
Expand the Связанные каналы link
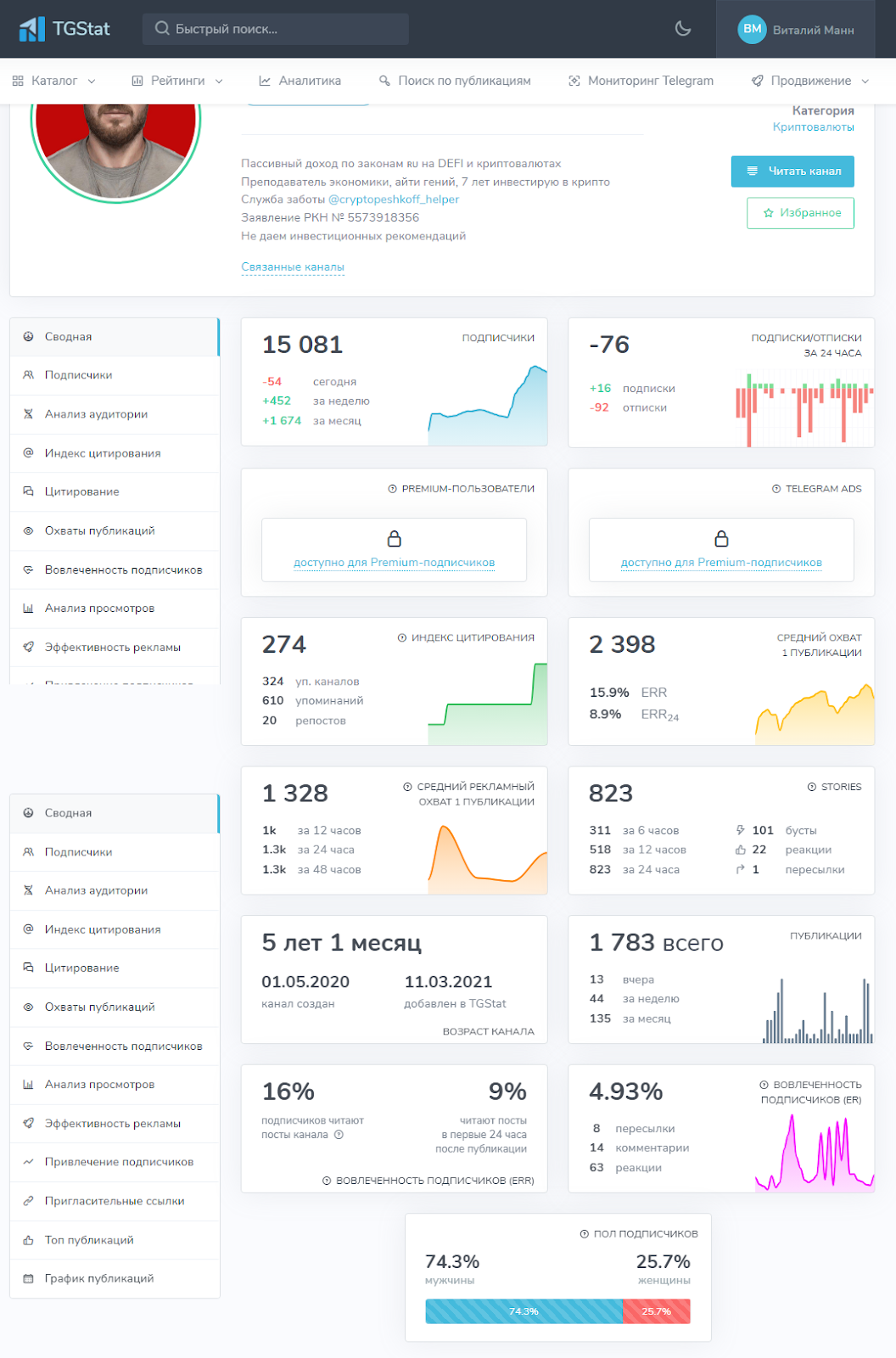pyautogui.click(x=293, y=267)
